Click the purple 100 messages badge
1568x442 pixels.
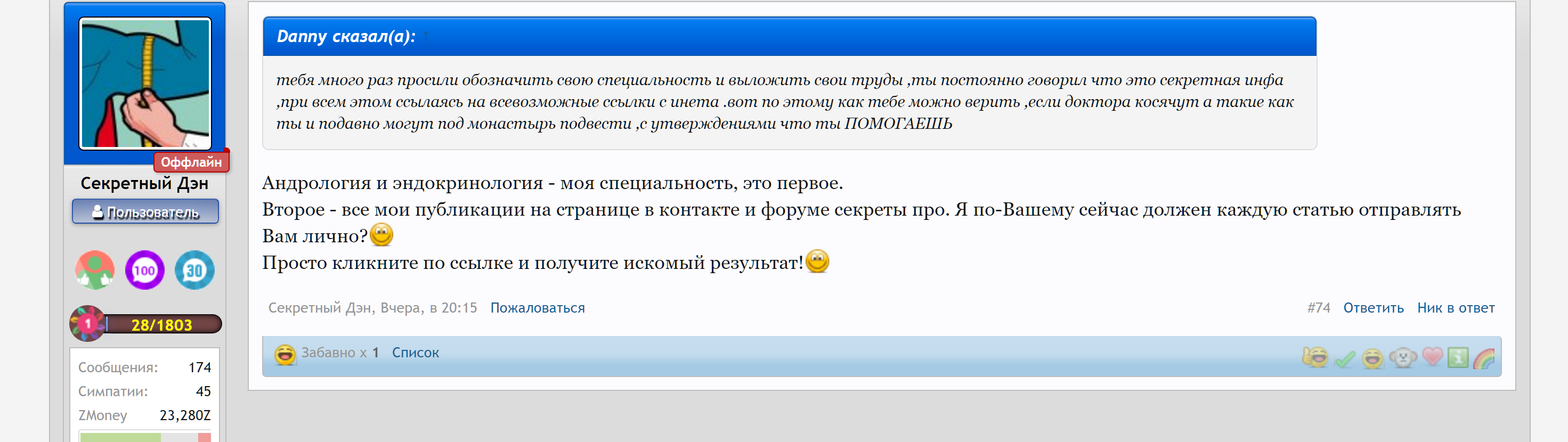click(144, 271)
